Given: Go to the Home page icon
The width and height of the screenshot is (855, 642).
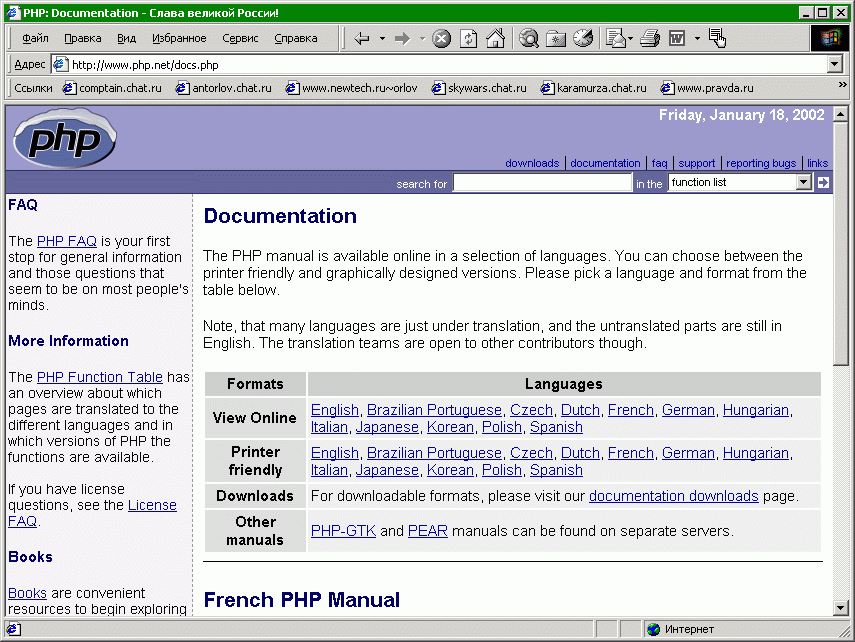Looking at the screenshot, I should pyautogui.click(x=495, y=39).
